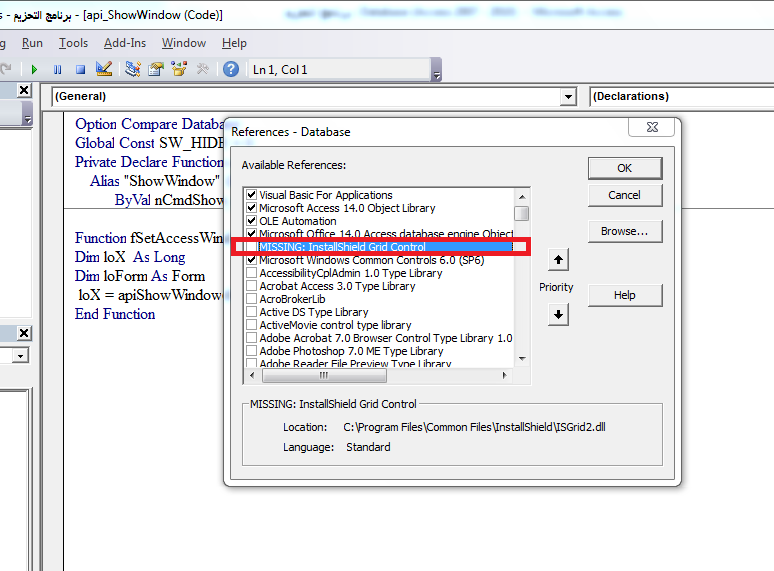
Task: Open the Help menu
Action: pyautogui.click(x=234, y=43)
